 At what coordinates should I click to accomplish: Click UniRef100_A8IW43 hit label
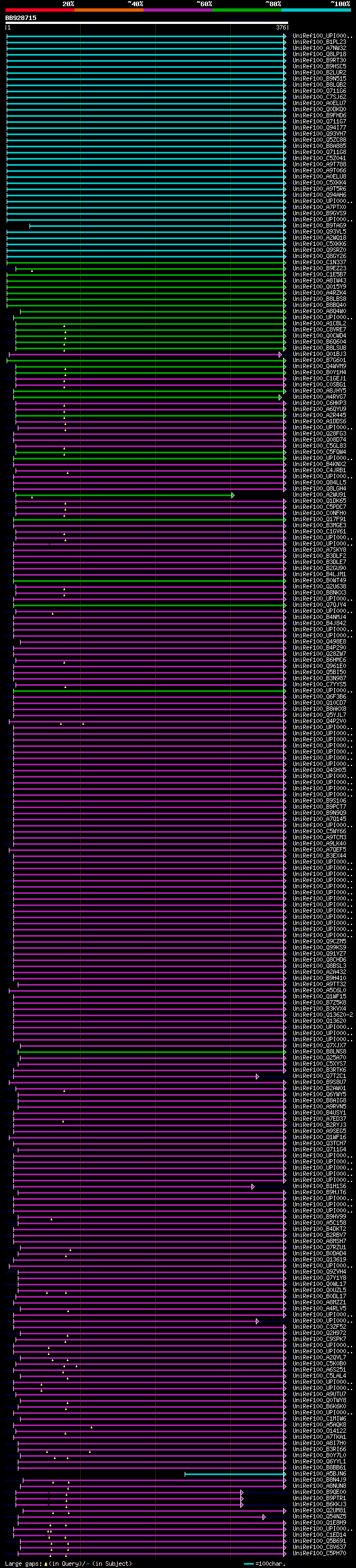coord(319,280)
